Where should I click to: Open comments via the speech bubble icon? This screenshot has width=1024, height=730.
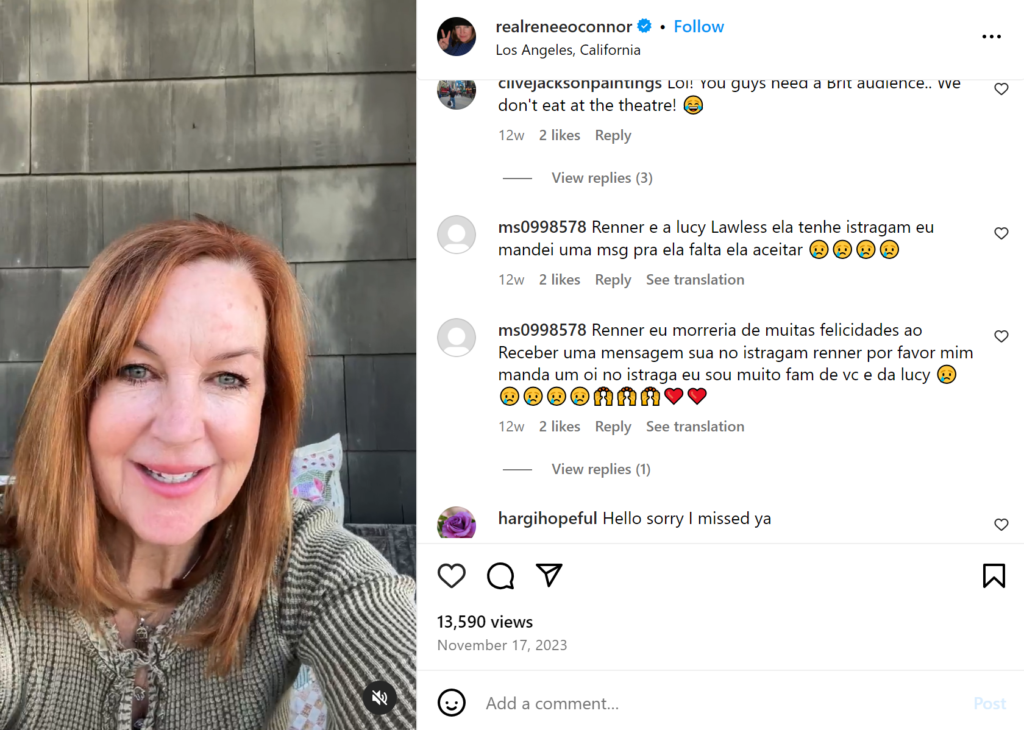click(x=500, y=575)
